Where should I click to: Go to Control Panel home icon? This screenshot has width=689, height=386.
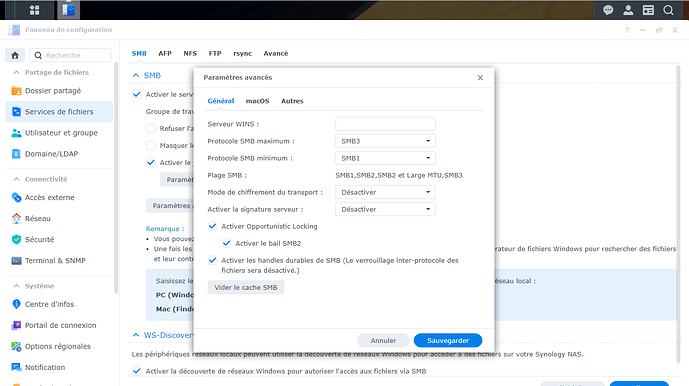[15, 55]
